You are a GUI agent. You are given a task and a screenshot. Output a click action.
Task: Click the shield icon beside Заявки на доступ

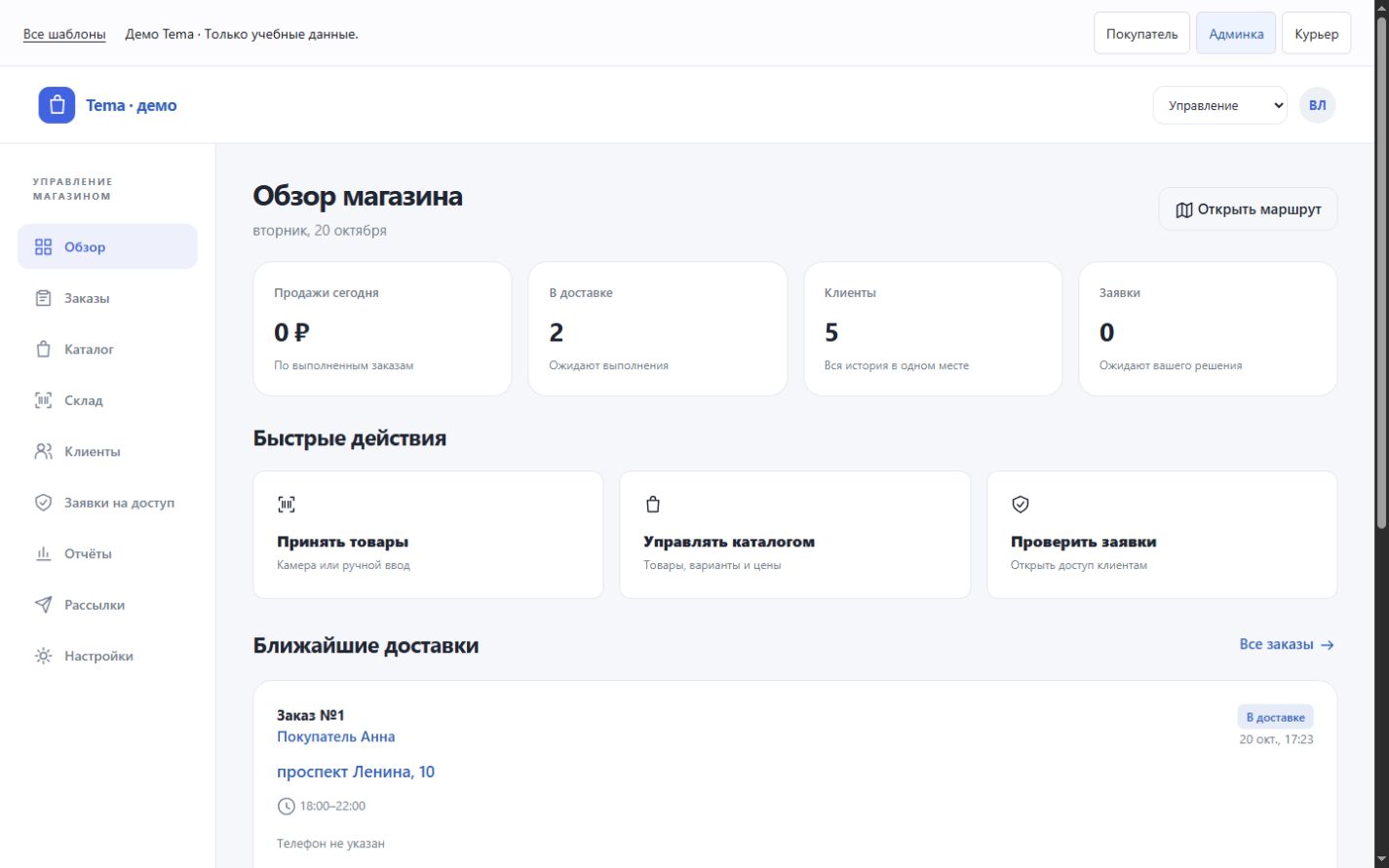[x=43, y=503]
